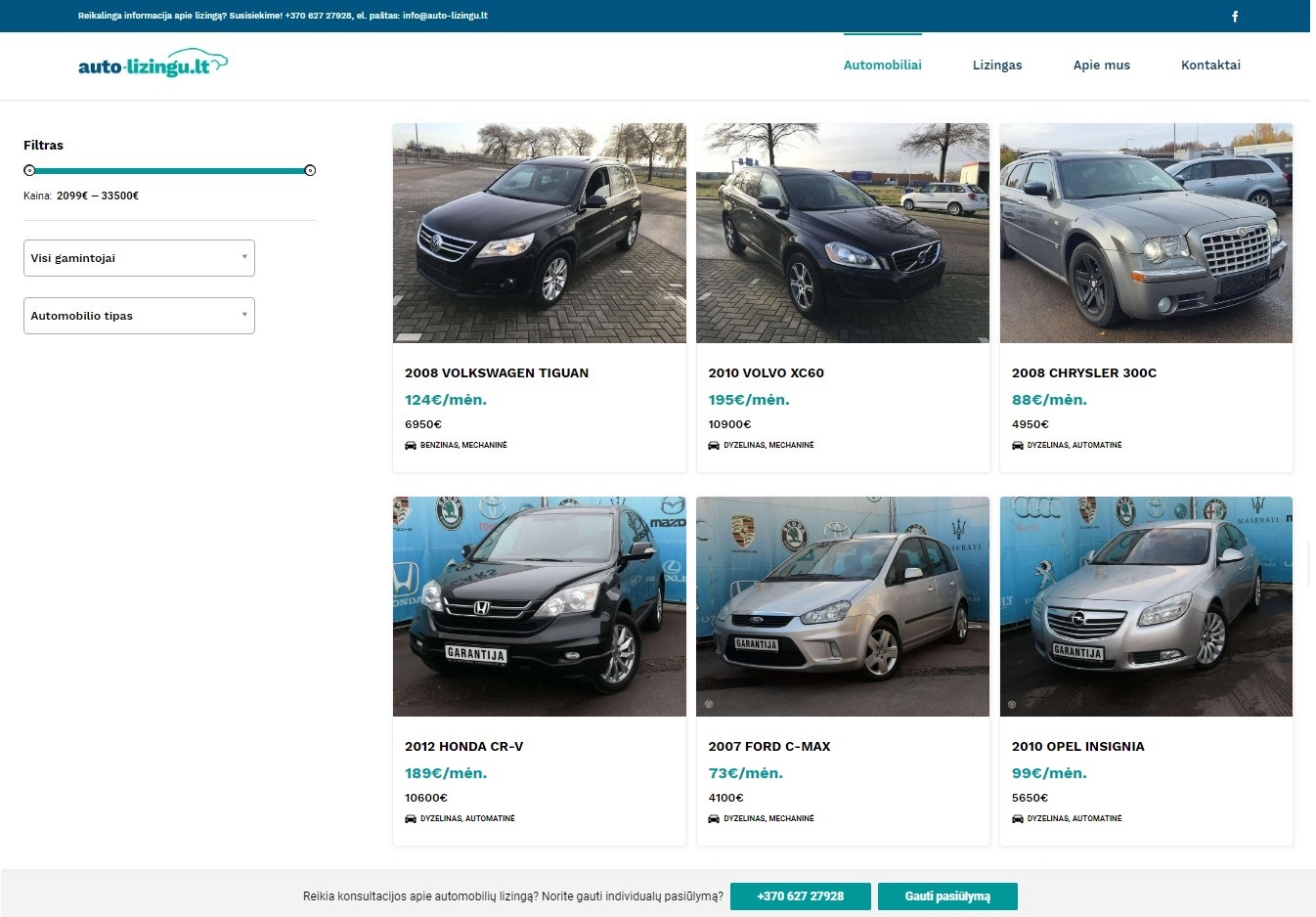Click BENZINAS, MECHANINĖ under Tiguan
Viewport: 1316px width, 917px height.
[x=463, y=445]
